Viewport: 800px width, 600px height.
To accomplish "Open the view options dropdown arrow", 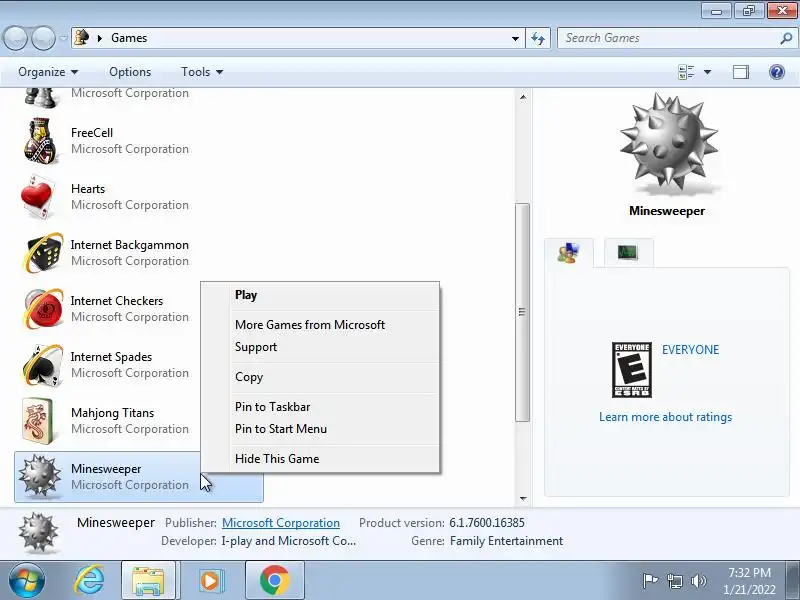I will 707,72.
